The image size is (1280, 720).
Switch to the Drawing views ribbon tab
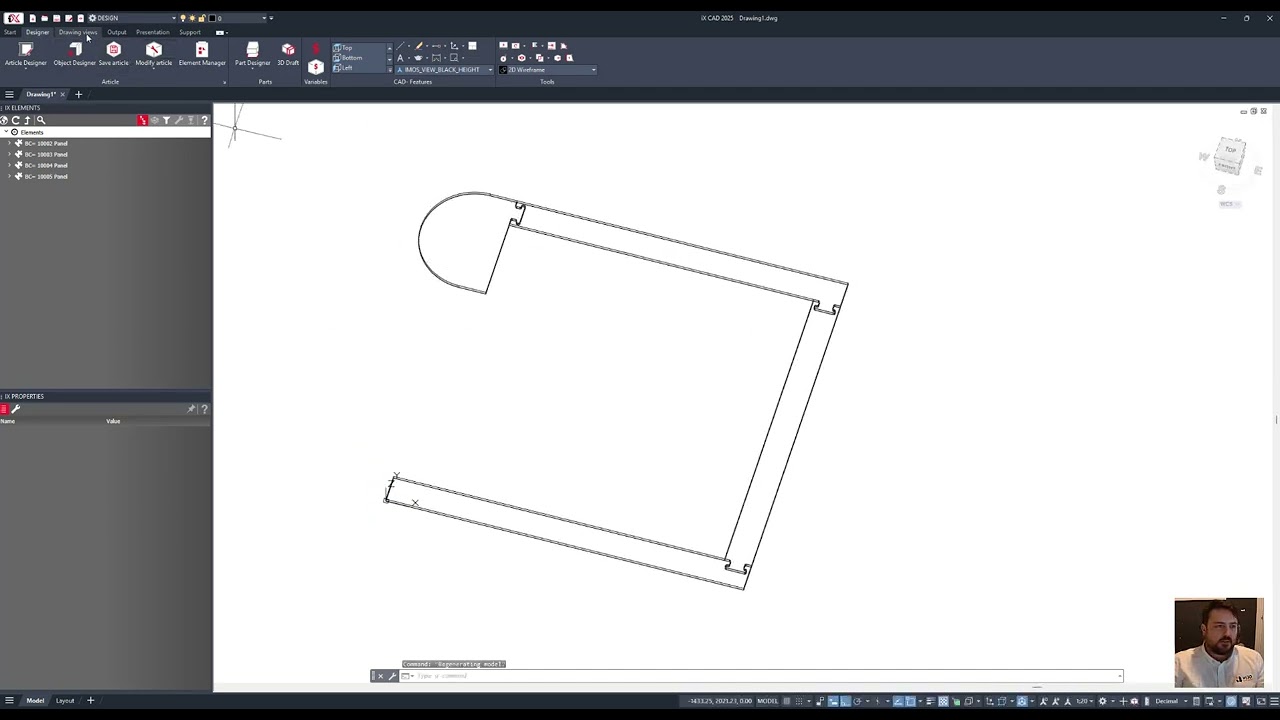(78, 32)
